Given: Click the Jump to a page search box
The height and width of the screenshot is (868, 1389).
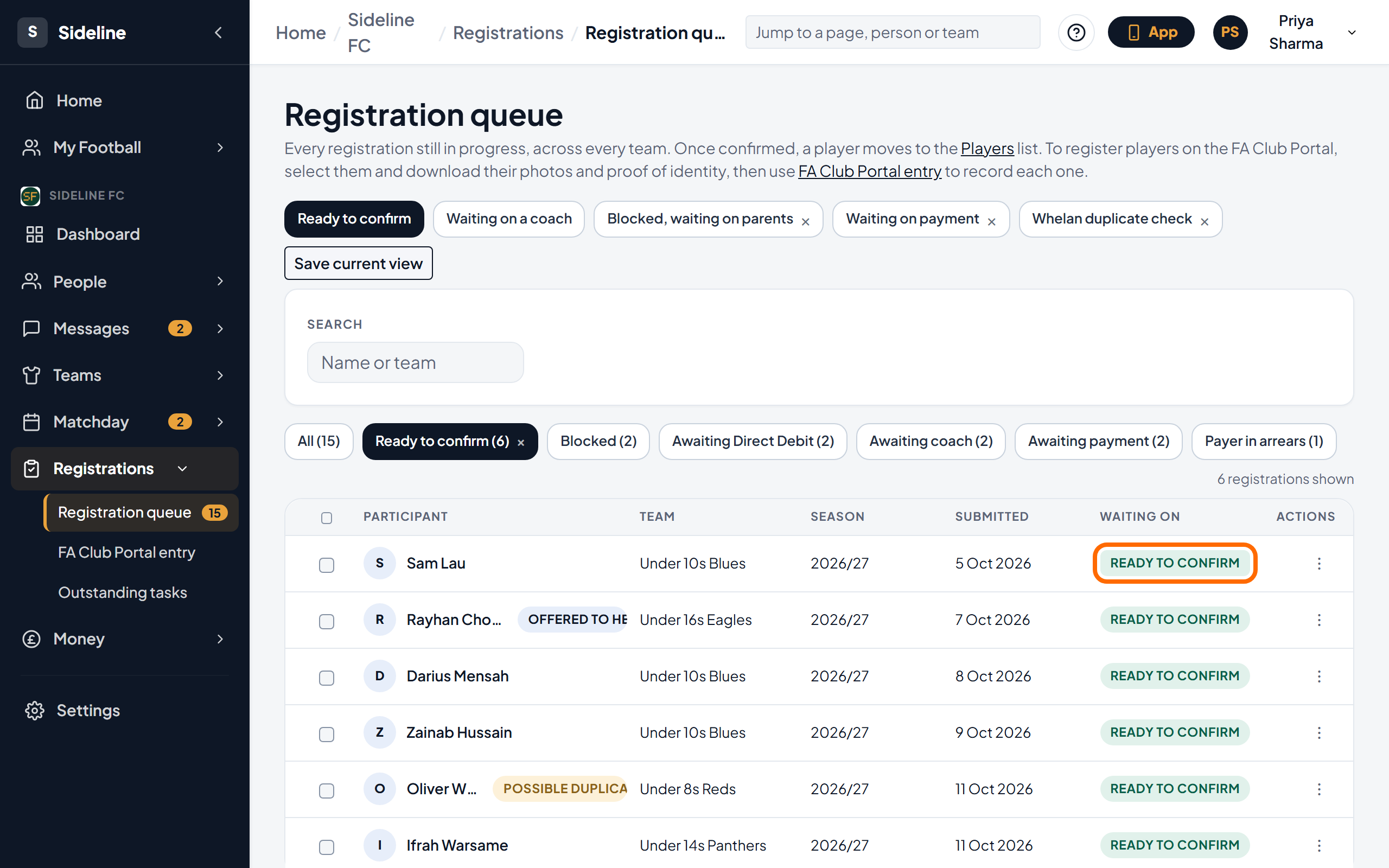Looking at the screenshot, I should pyautogui.click(x=893, y=32).
